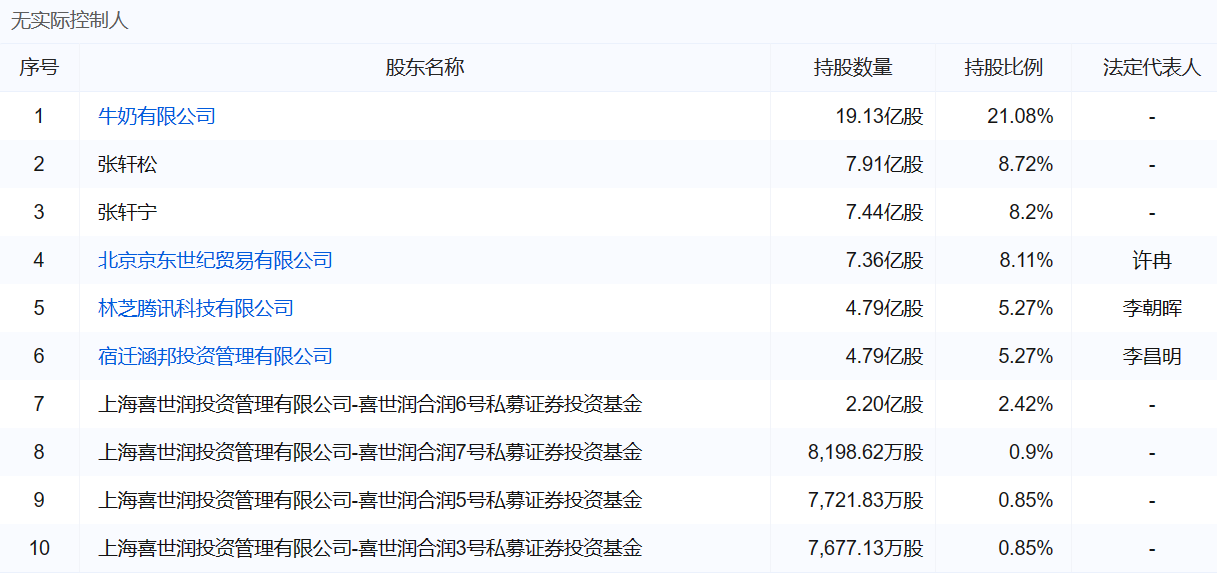The height and width of the screenshot is (574, 1217).
Task: Select shareholder name 张轩宁
Action: point(127,212)
